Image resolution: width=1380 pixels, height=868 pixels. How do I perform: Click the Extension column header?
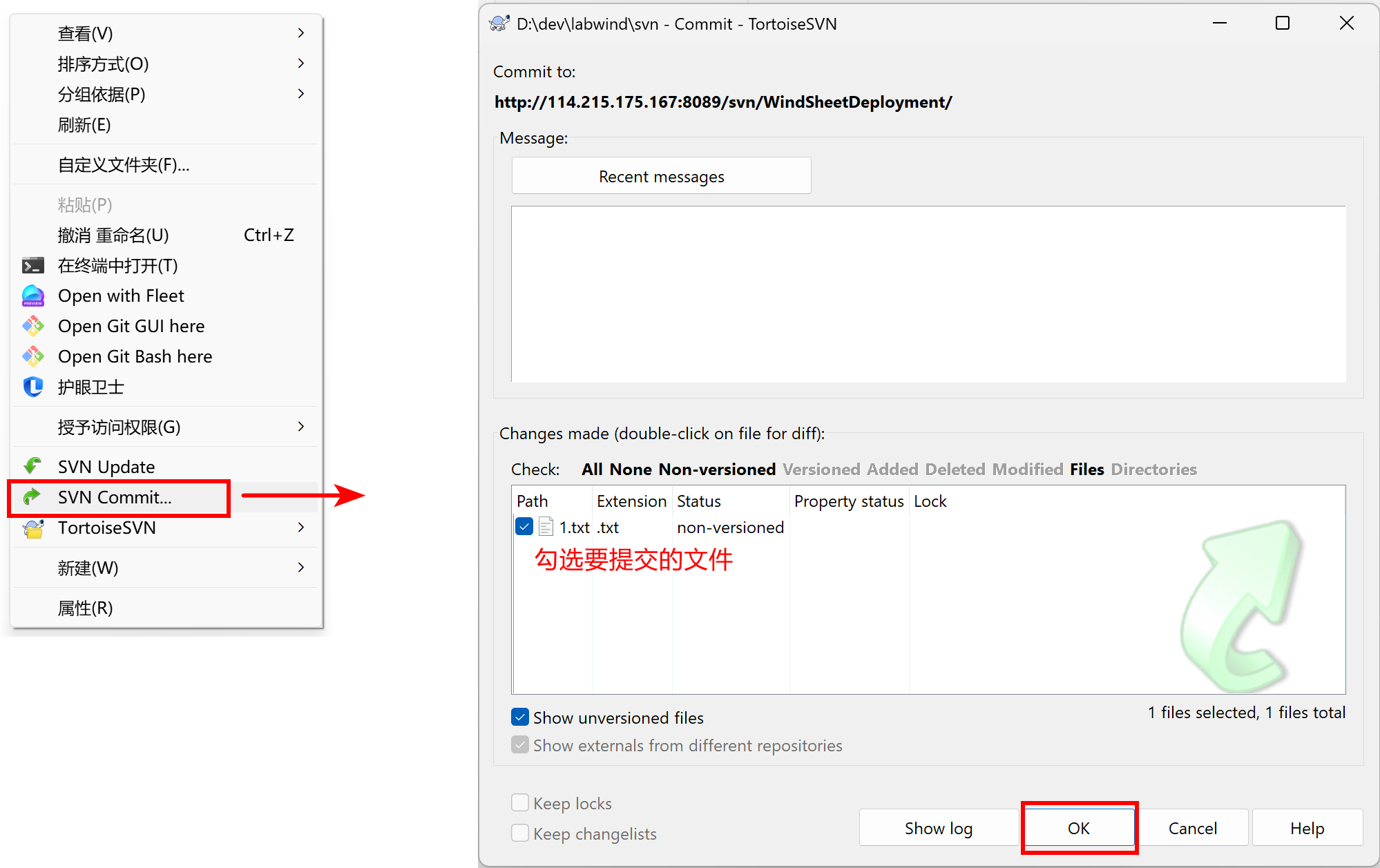(x=632, y=501)
